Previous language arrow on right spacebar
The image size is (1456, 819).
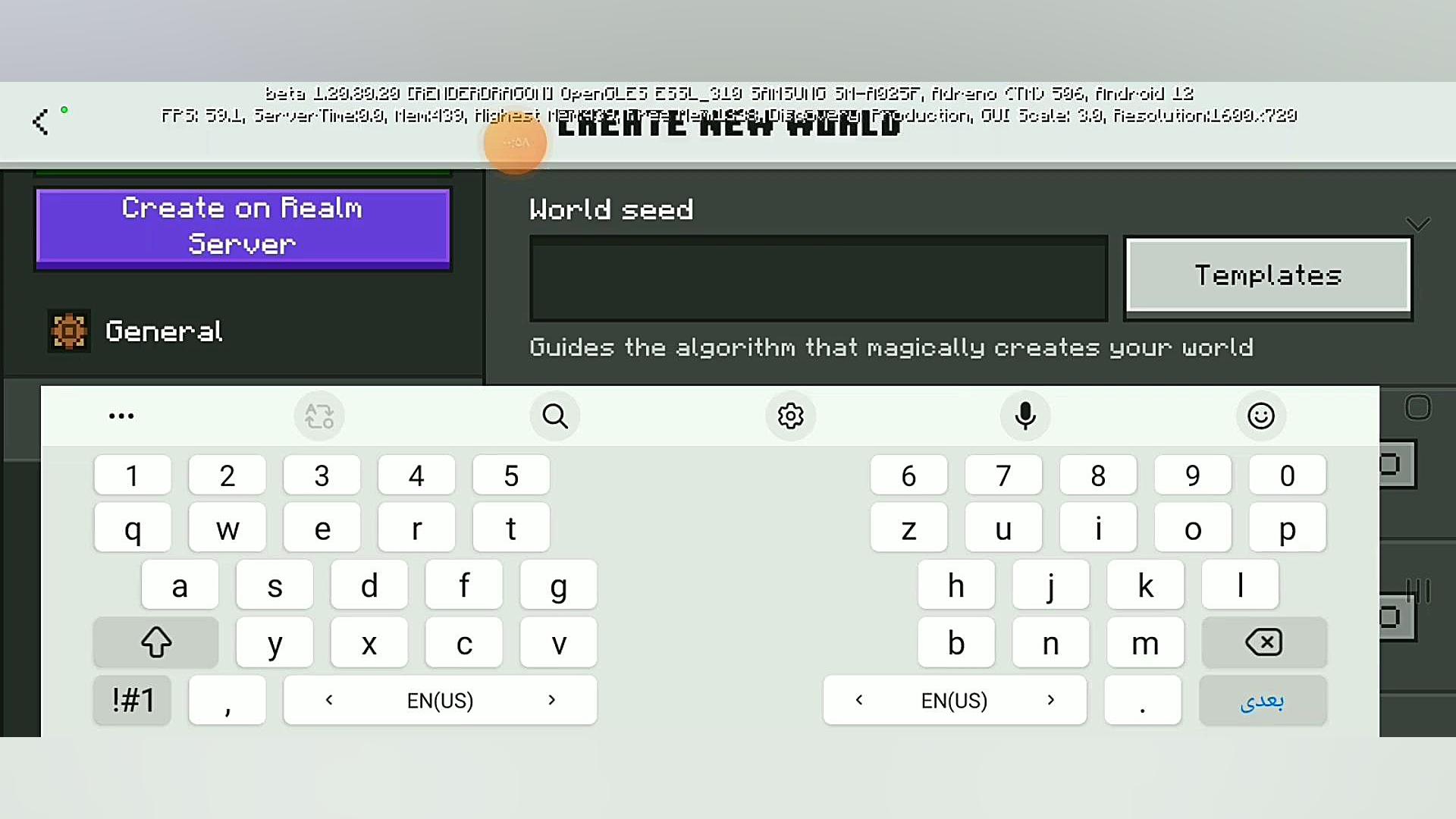(x=858, y=700)
